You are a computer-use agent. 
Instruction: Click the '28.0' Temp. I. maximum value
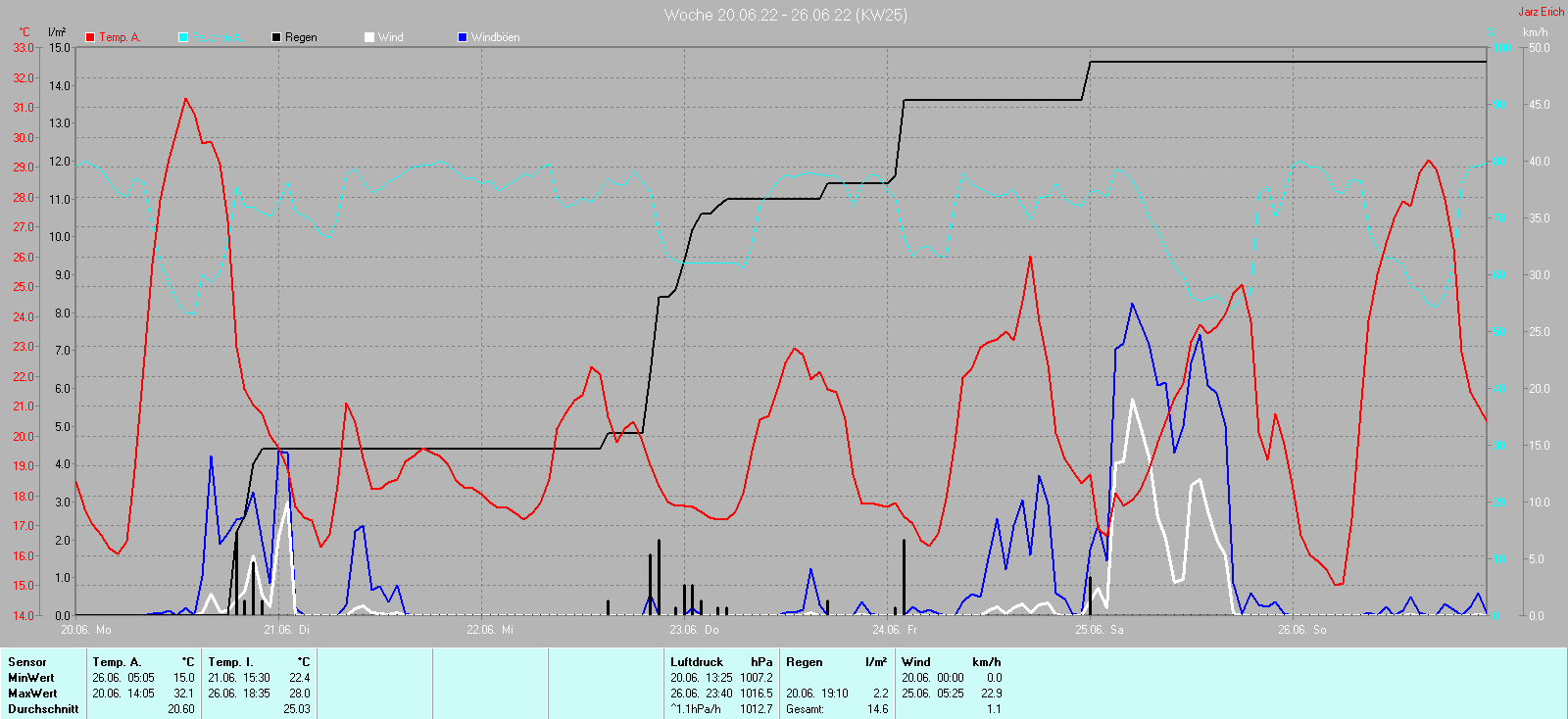pyautogui.click(x=300, y=694)
